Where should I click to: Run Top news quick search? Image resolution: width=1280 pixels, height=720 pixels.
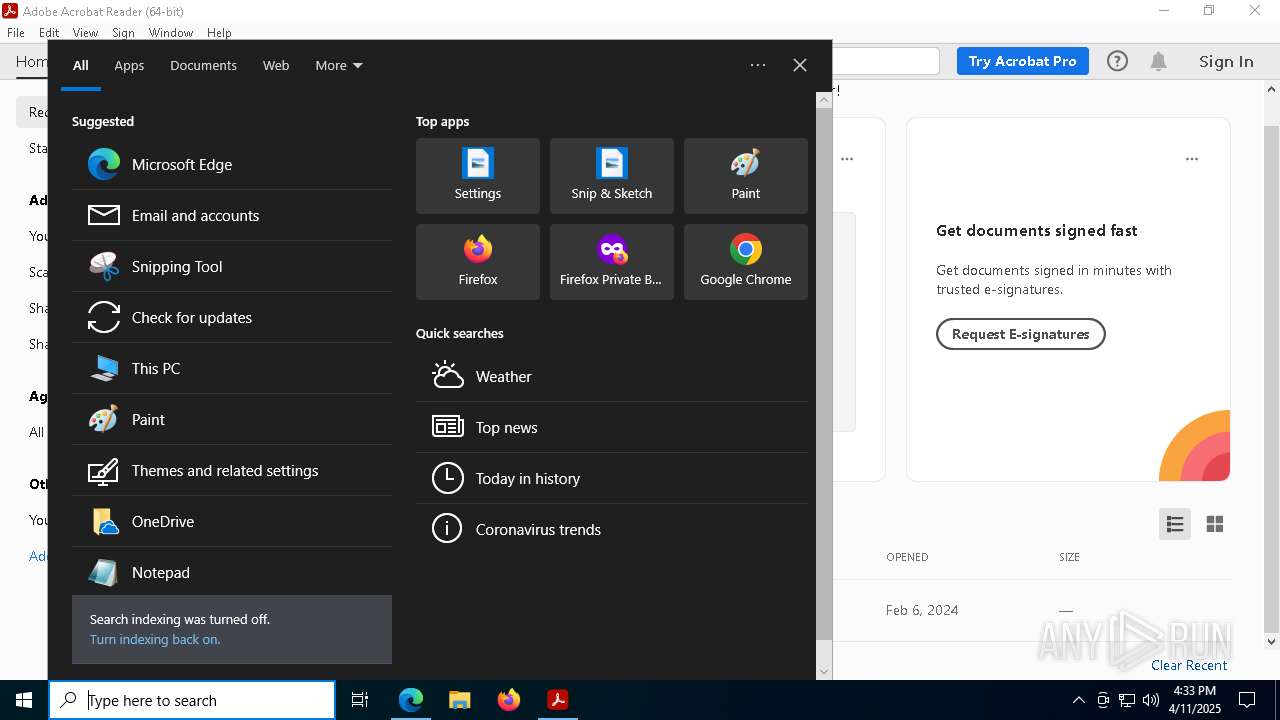click(612, 427)
